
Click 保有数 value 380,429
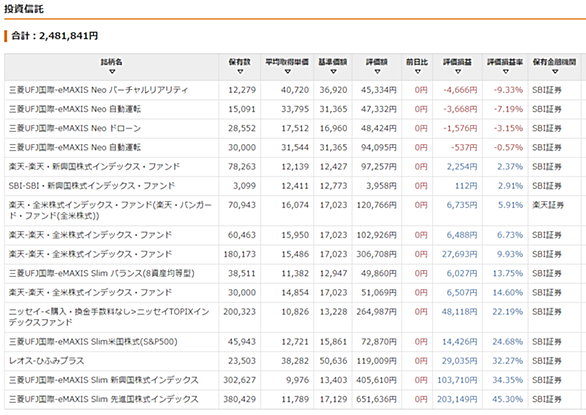click(x=240, y=399)
